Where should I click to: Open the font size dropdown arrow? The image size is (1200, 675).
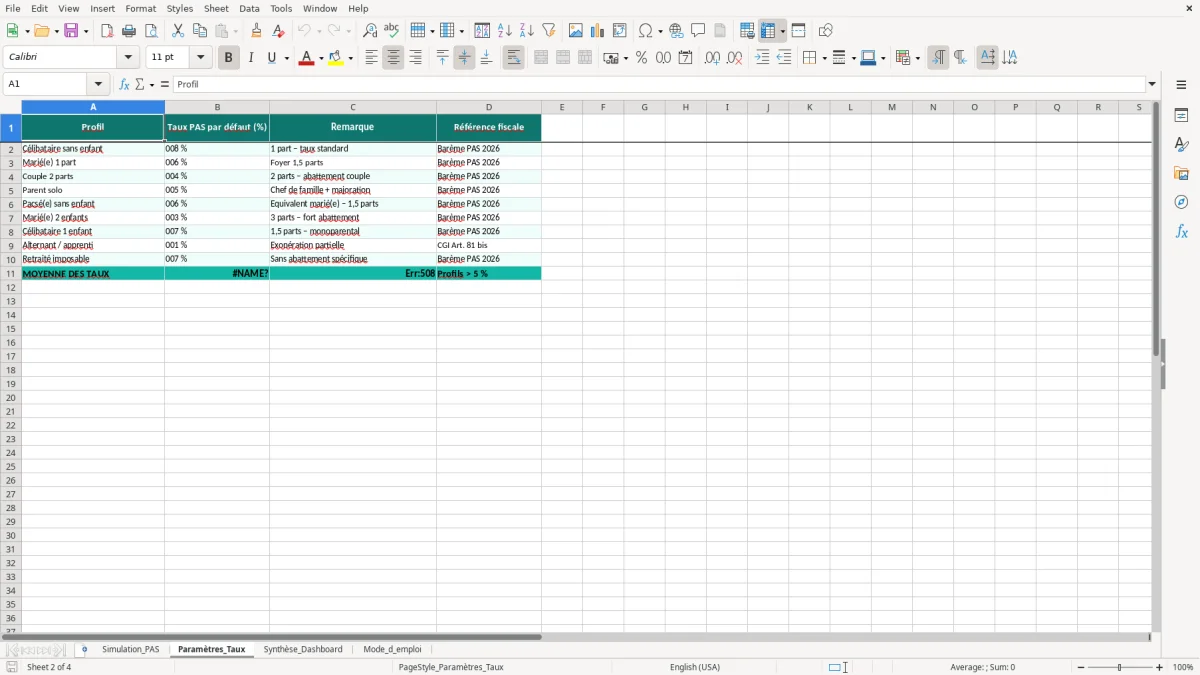tap(201, 58)
